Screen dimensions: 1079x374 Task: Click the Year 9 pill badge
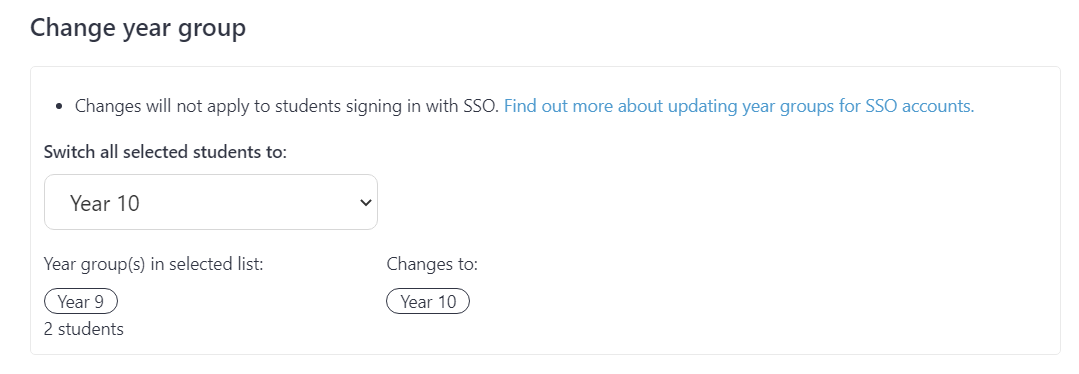[81, 302]
